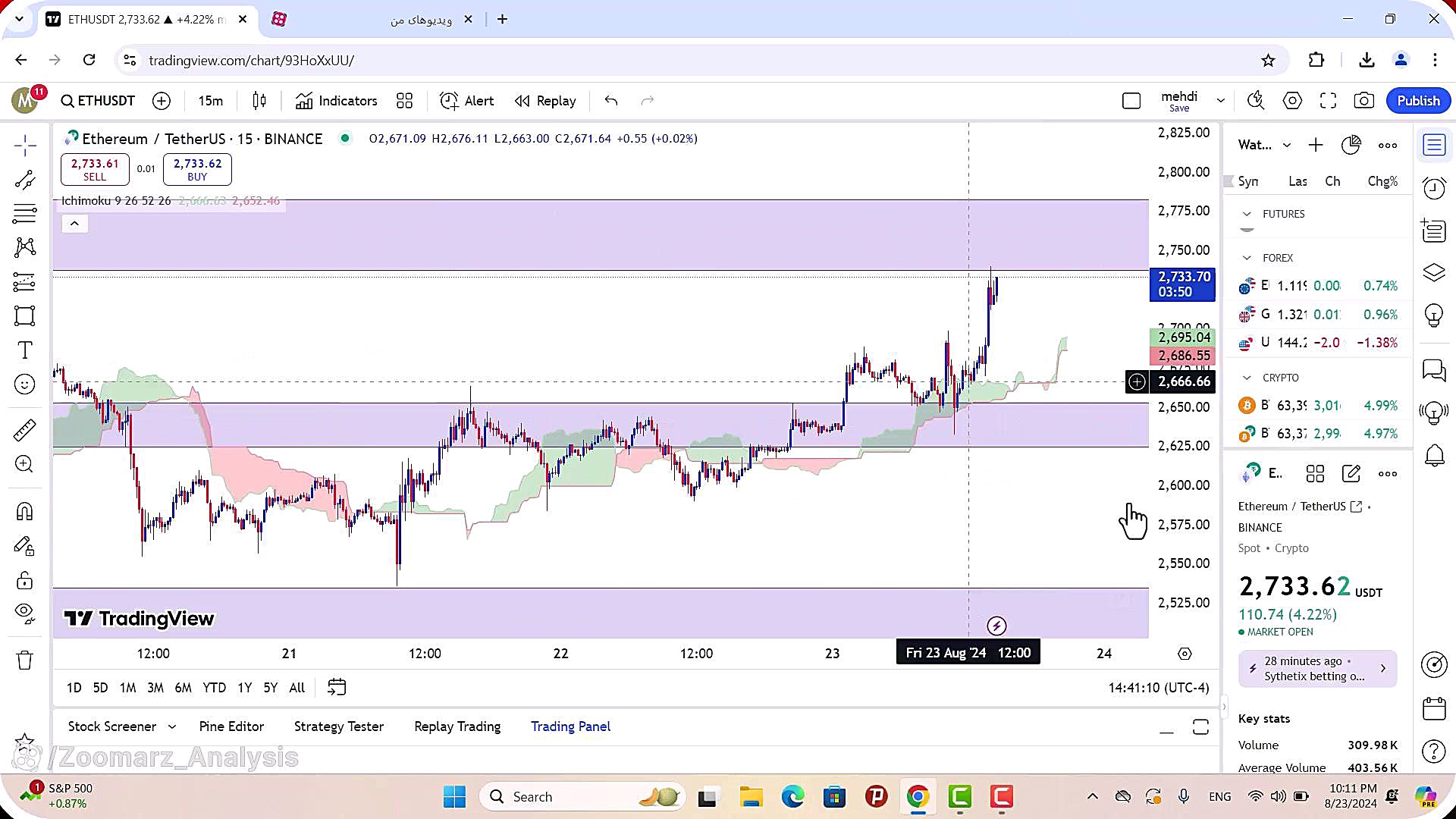Click the 2,733.61 SELL button
The width and height of the screenshot is (1456, 819).
click(x=95, y=169)
